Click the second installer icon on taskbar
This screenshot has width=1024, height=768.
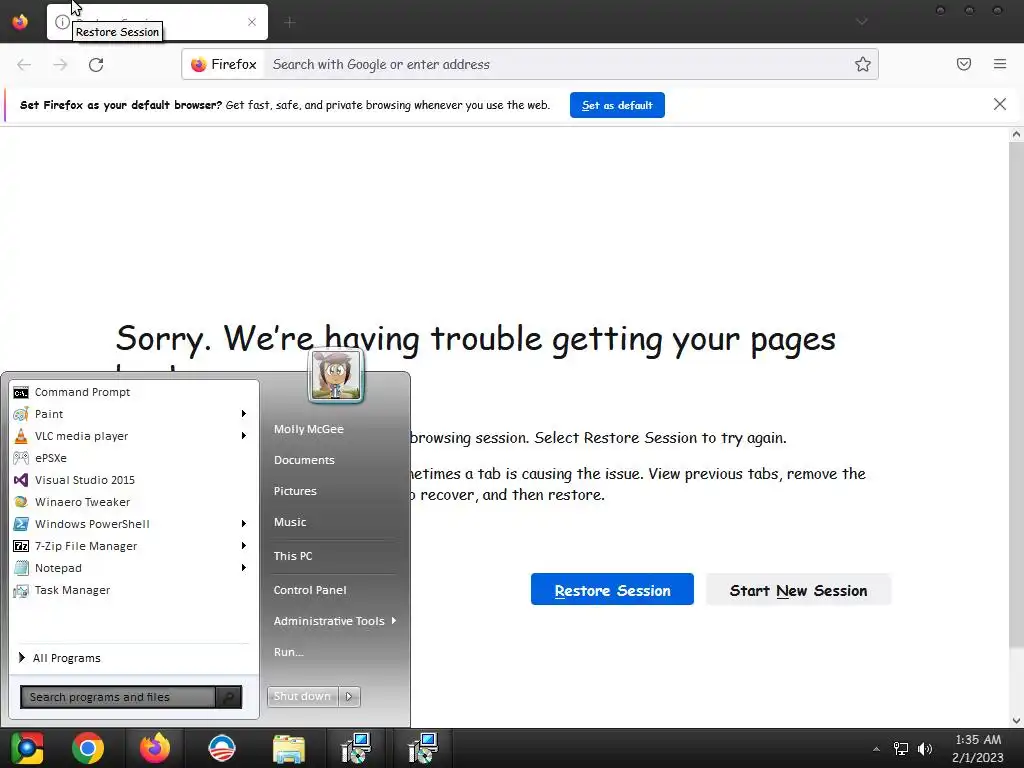[423, 748]
